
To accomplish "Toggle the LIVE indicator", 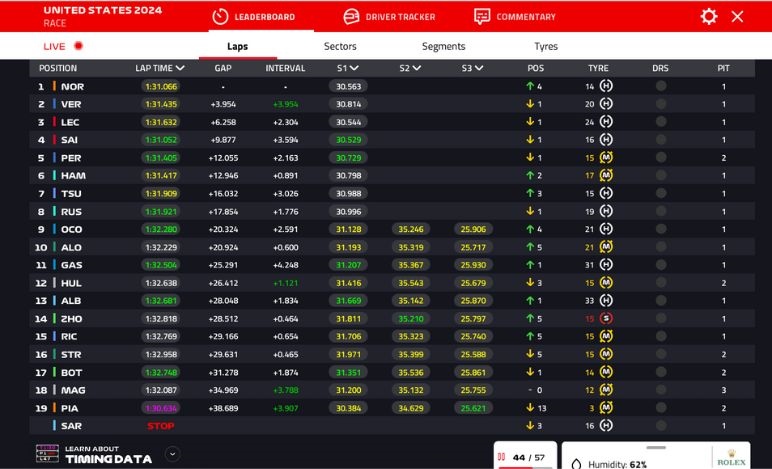I will click(x=63, y=46).
